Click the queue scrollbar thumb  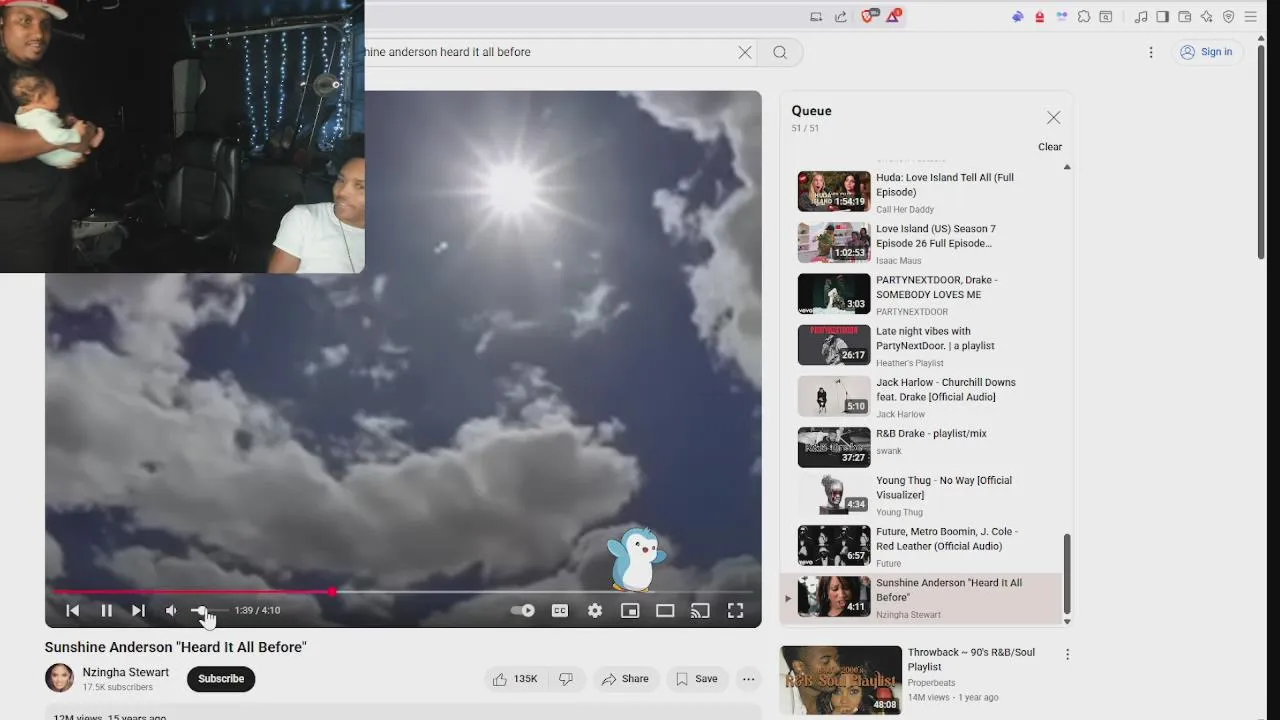1067,573
